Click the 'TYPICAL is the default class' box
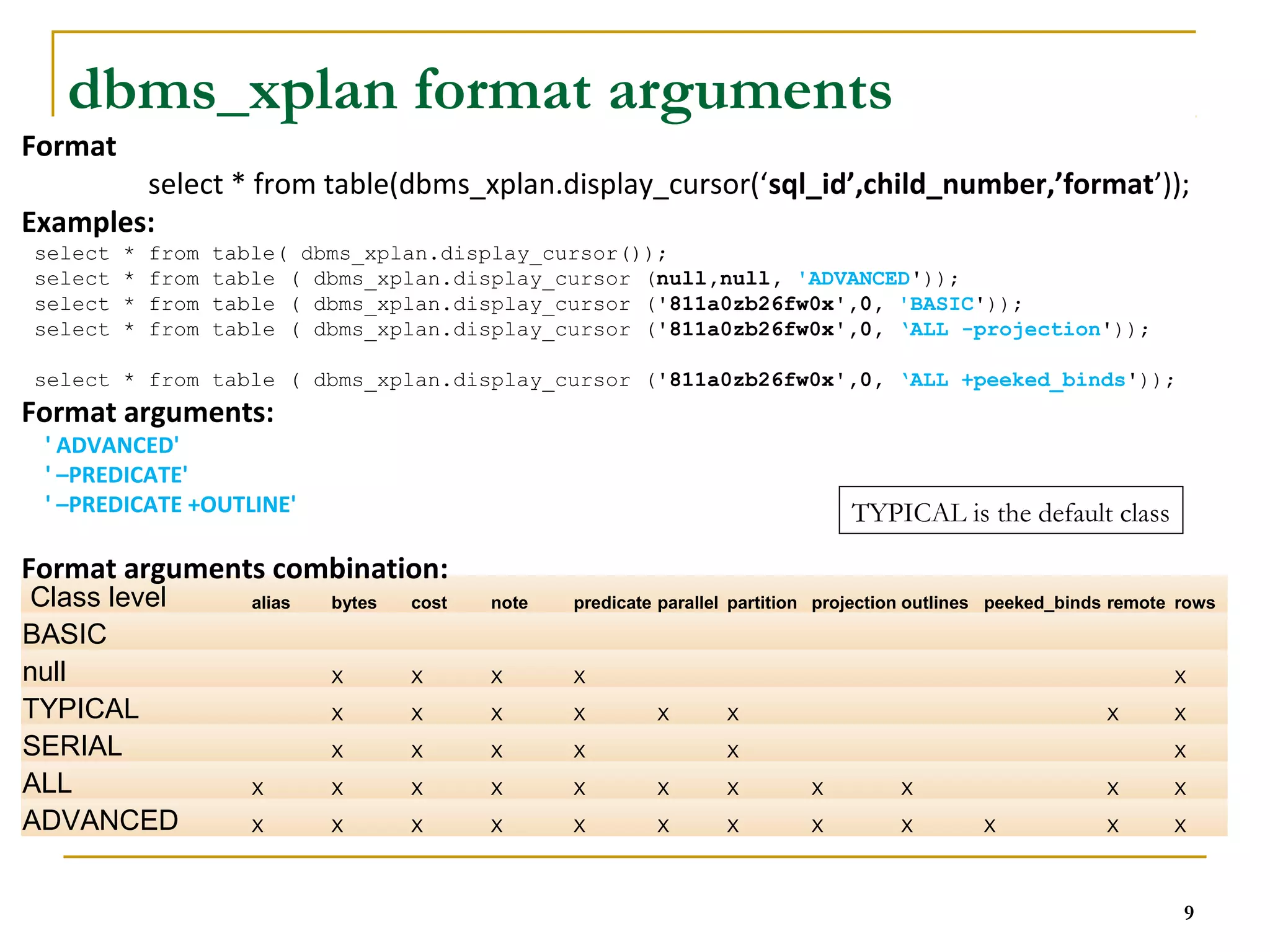This screenshot has height=952, width=1270. pyautogui.click(x=1011, y=511)
